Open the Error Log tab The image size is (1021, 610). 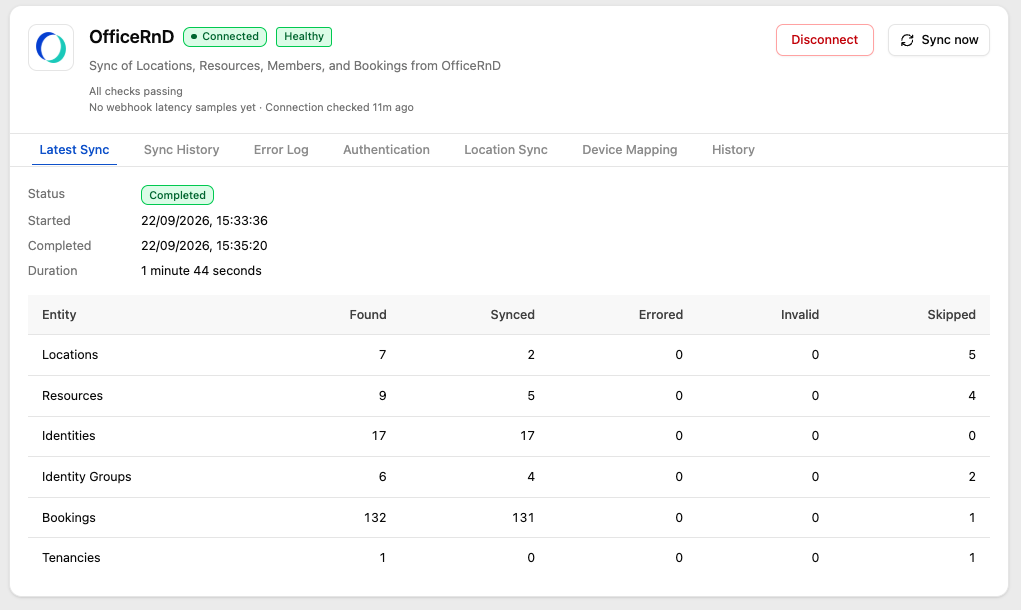click(281, 150)
